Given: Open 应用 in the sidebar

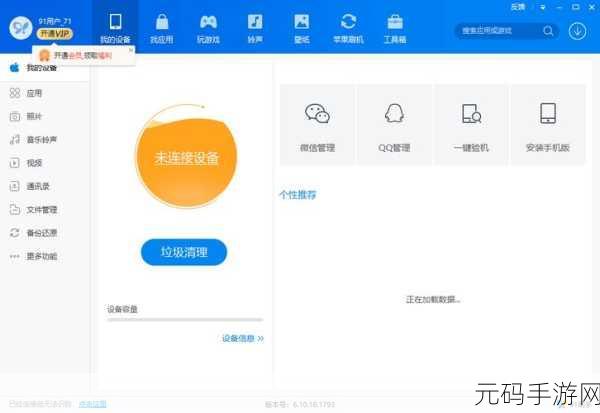Looking at the screenshot, I should (45, 93).
